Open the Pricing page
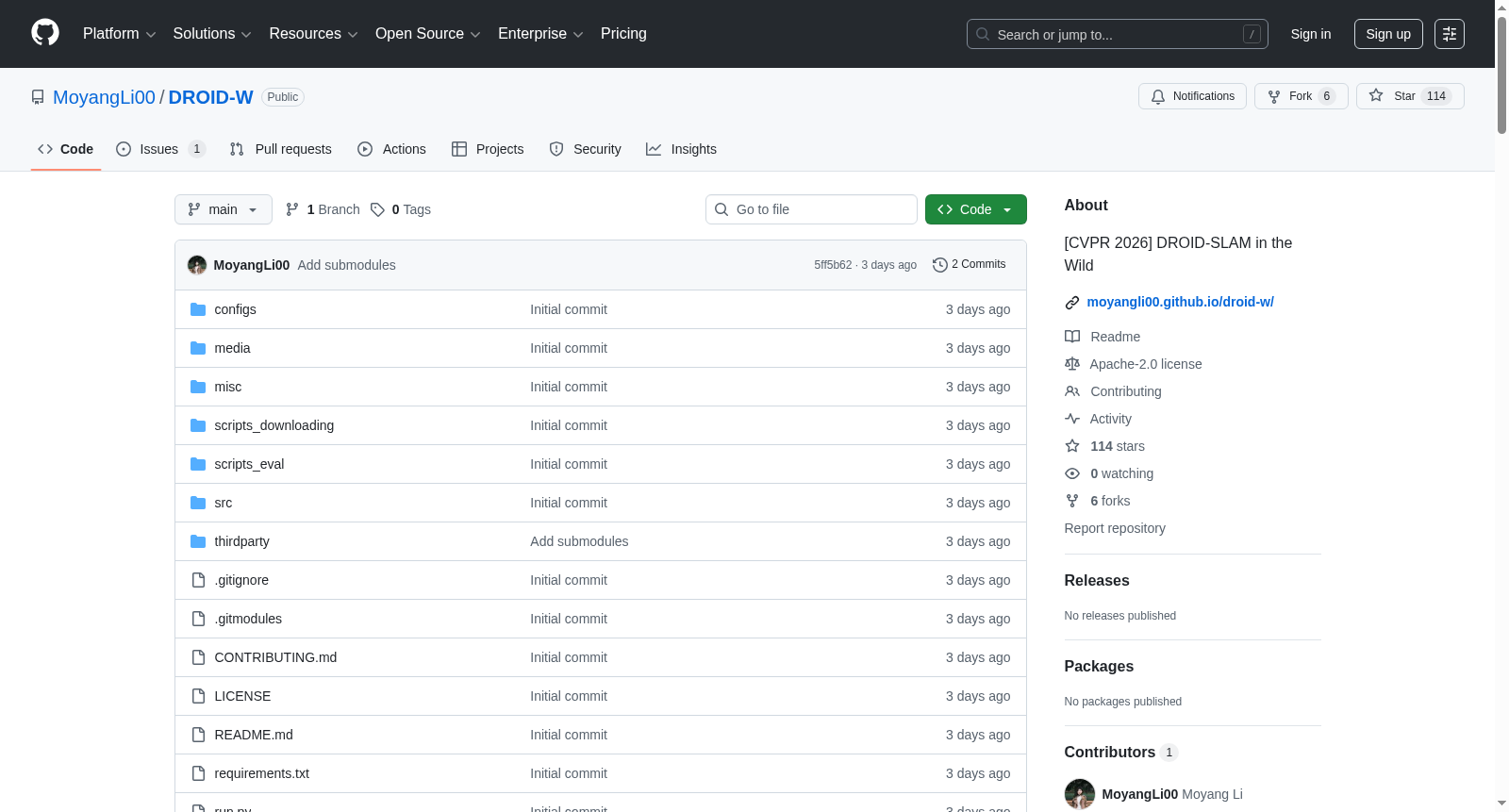 pyautogui.click(x=623, y=34)
